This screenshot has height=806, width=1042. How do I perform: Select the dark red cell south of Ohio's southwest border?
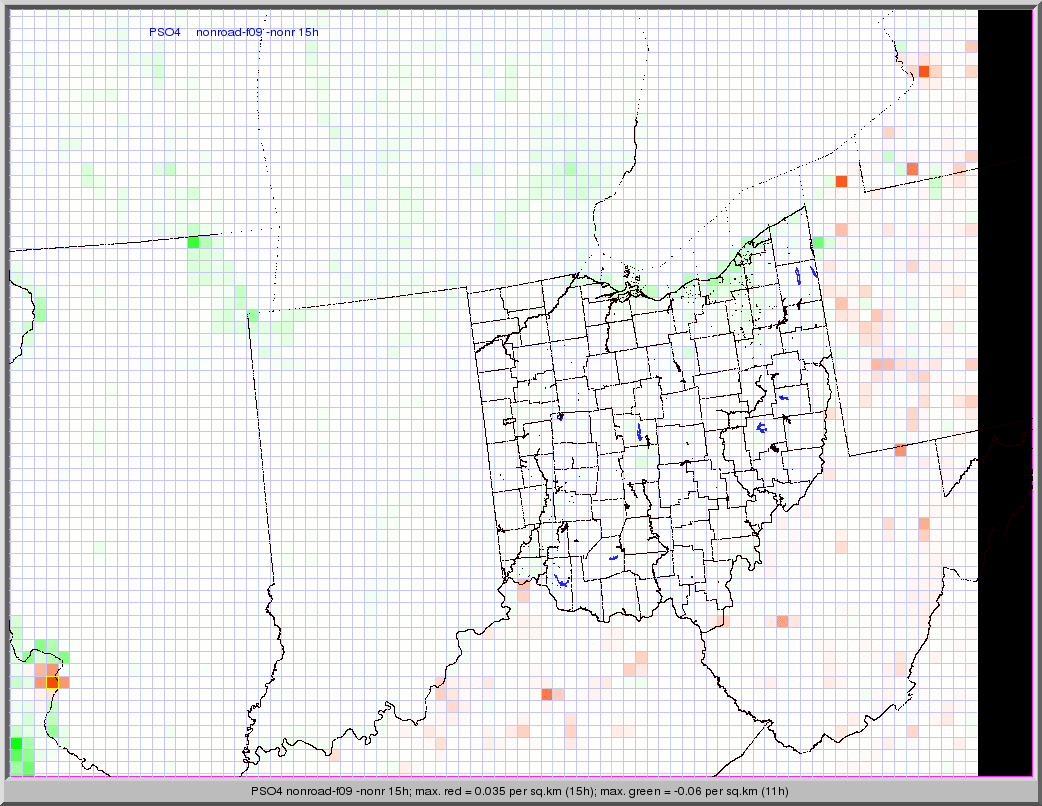(547, 694)
